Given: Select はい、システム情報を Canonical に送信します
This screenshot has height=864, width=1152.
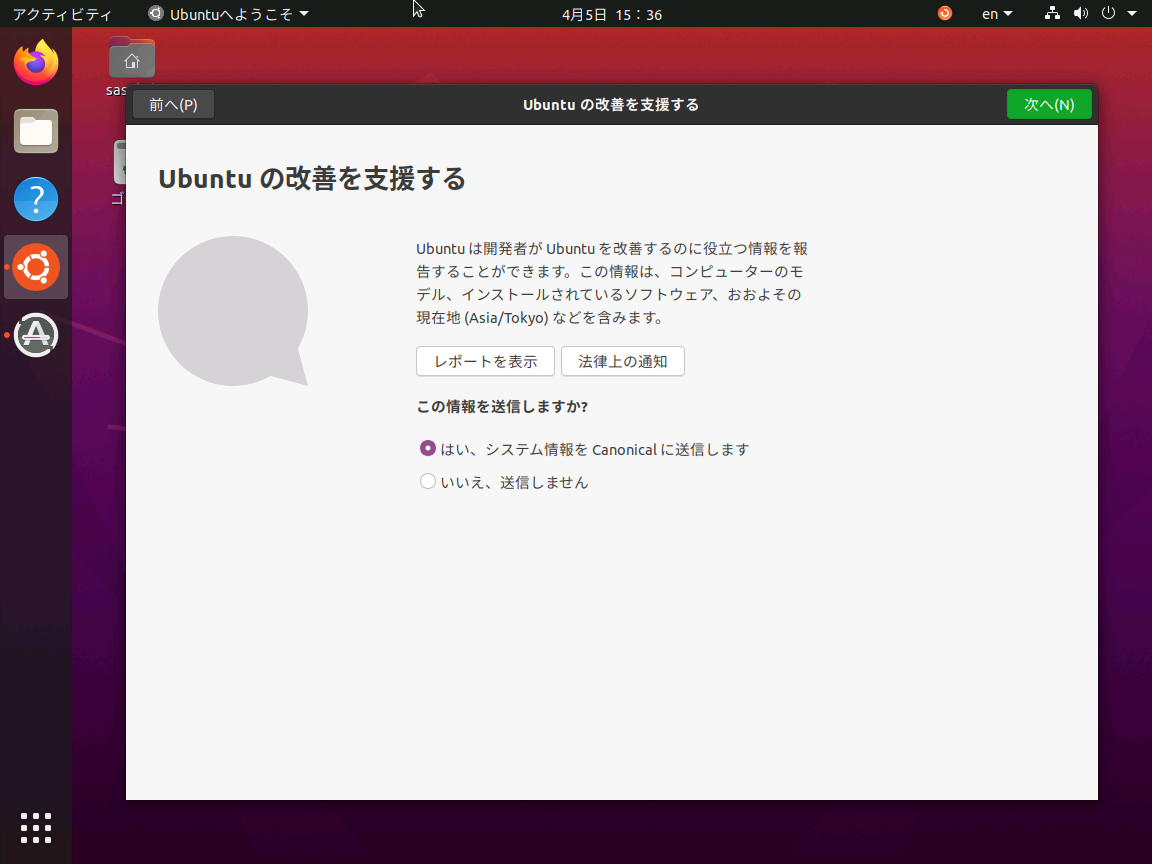Looking at the screenshot, I should (428, 448).
